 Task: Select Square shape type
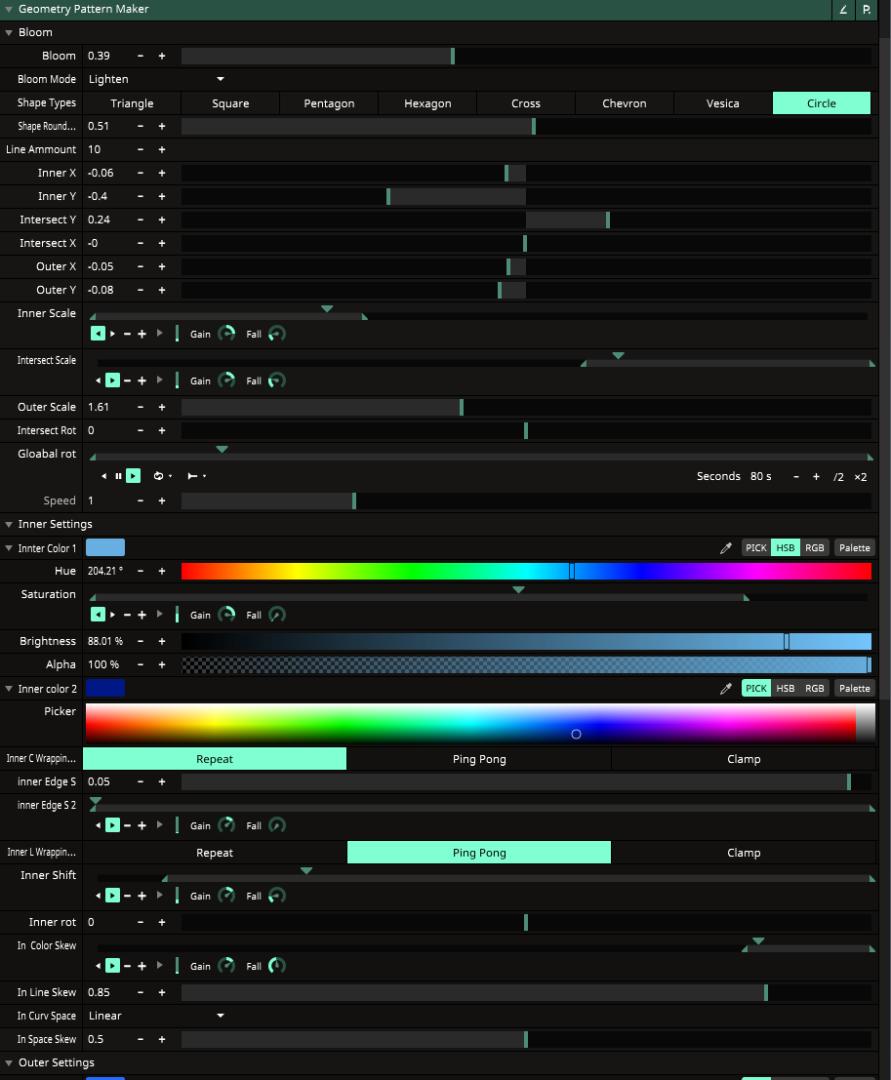(230, 103)
